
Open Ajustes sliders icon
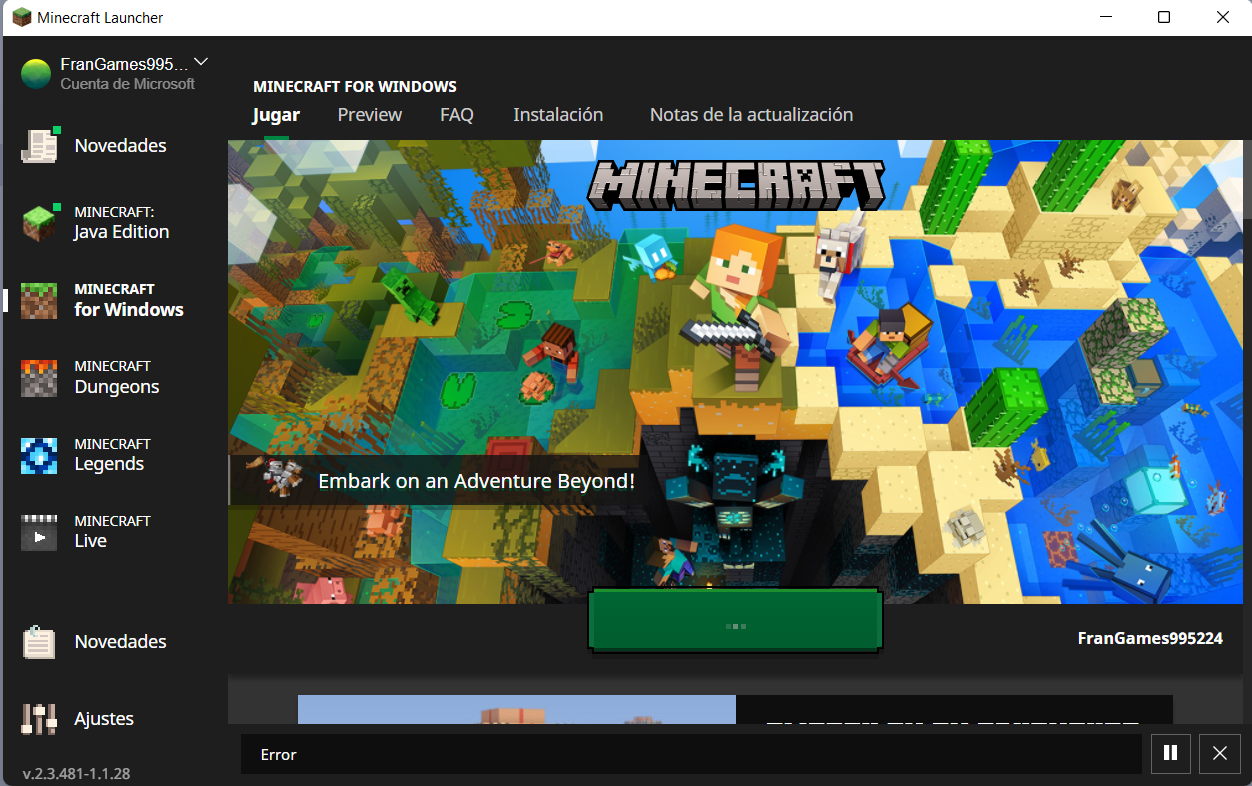point(40,719)
